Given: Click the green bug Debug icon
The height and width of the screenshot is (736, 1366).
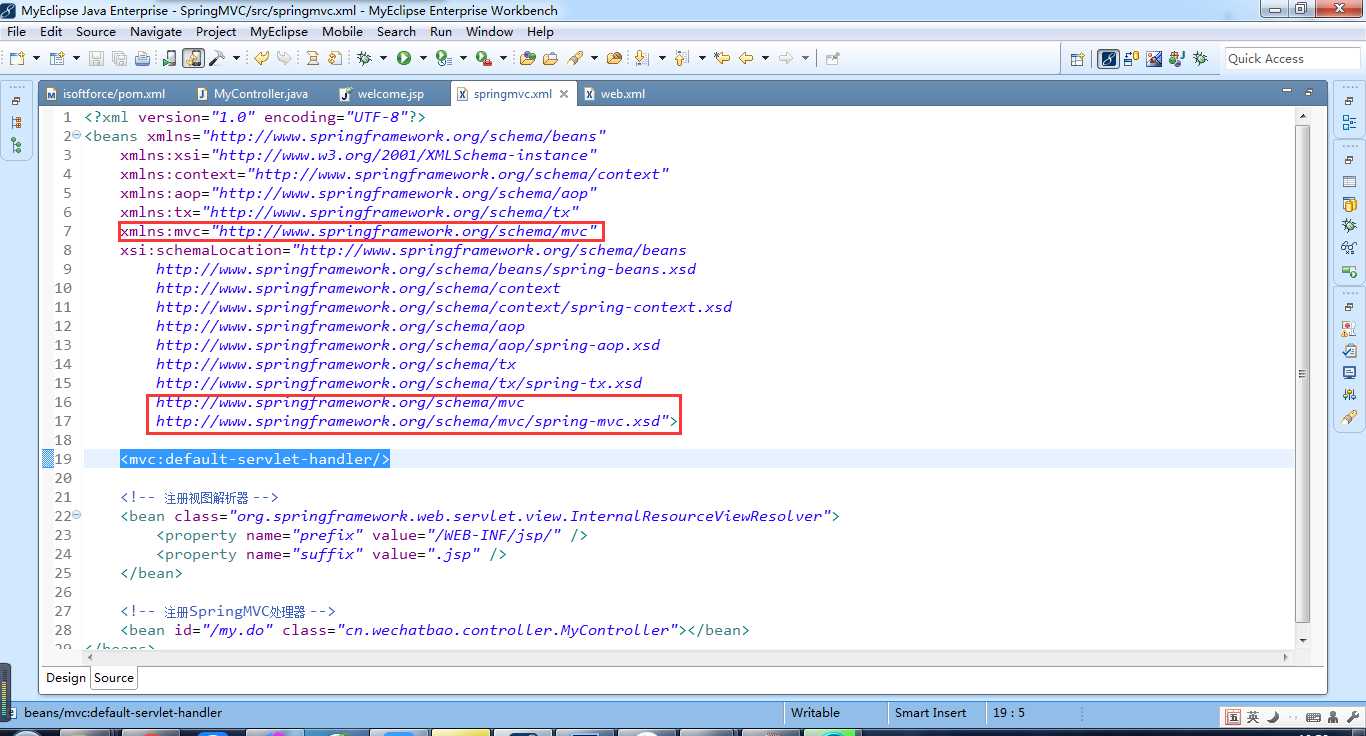Looking at the screenshot, I should [x=364, y=58].
